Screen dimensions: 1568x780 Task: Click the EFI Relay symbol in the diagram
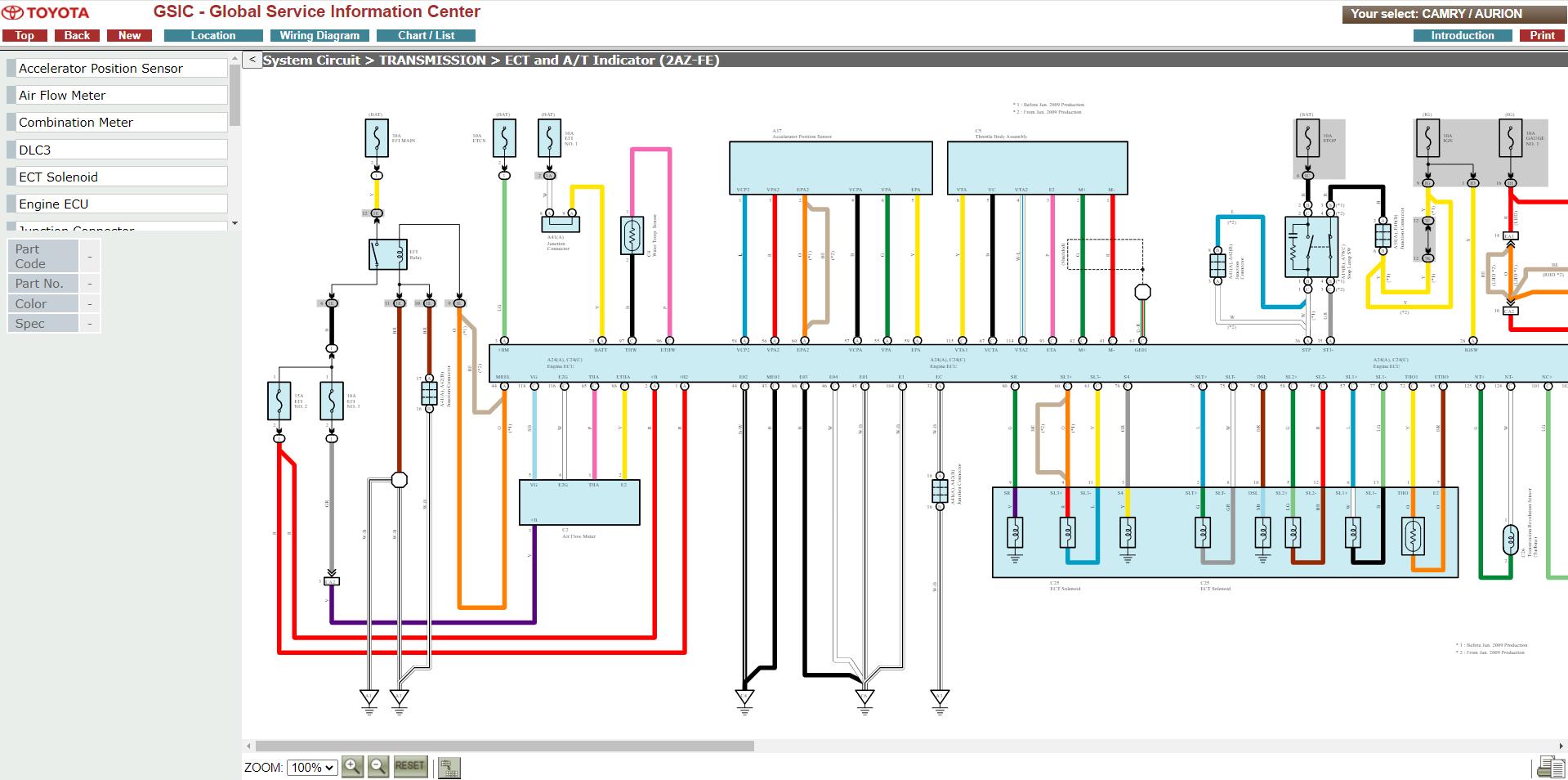point(388,254)
